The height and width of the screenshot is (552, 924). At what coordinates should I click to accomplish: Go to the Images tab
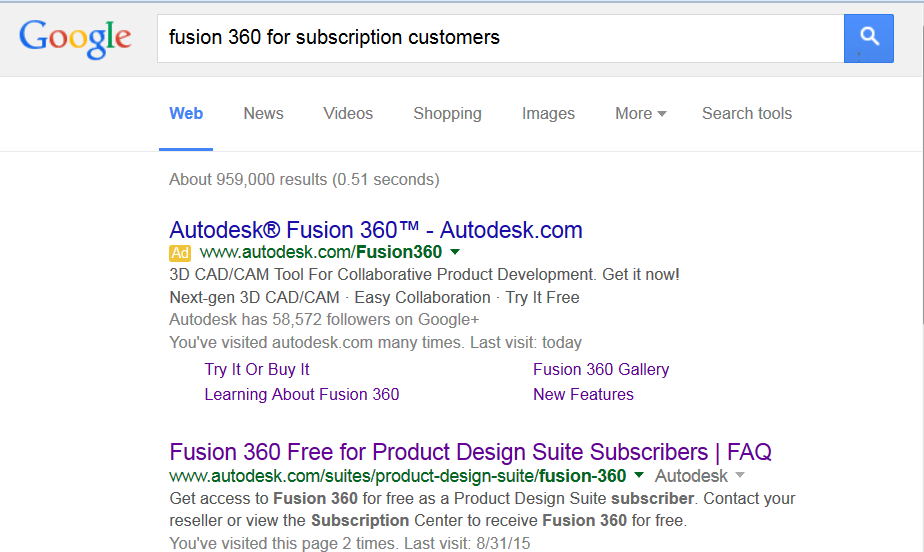pyautogui.click(x=548, y=113)
